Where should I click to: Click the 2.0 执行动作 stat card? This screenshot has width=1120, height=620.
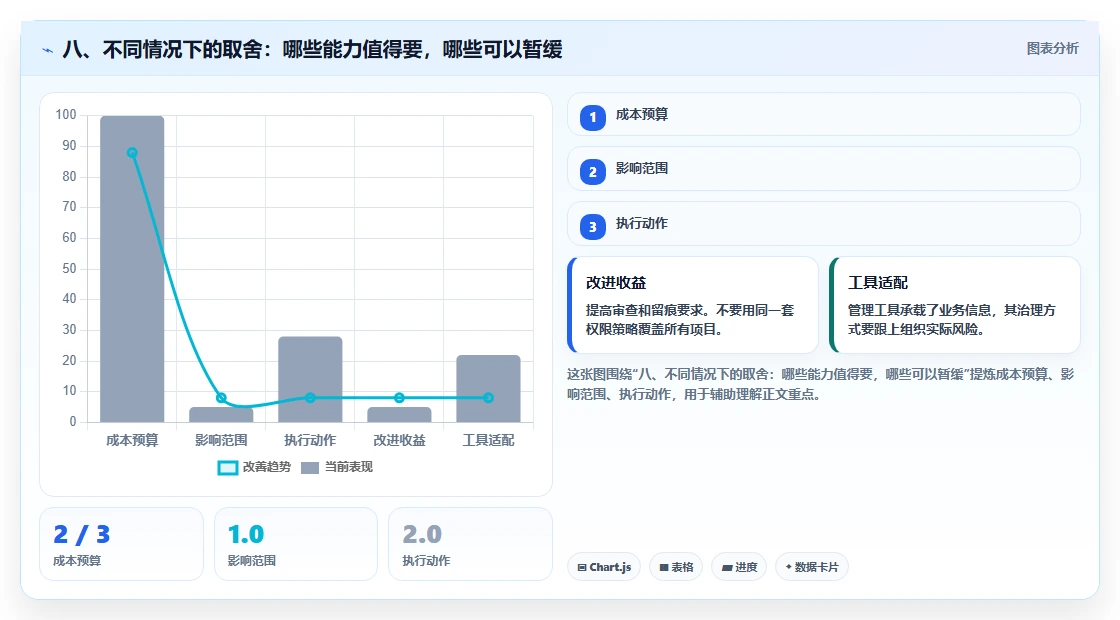point(471,544)
